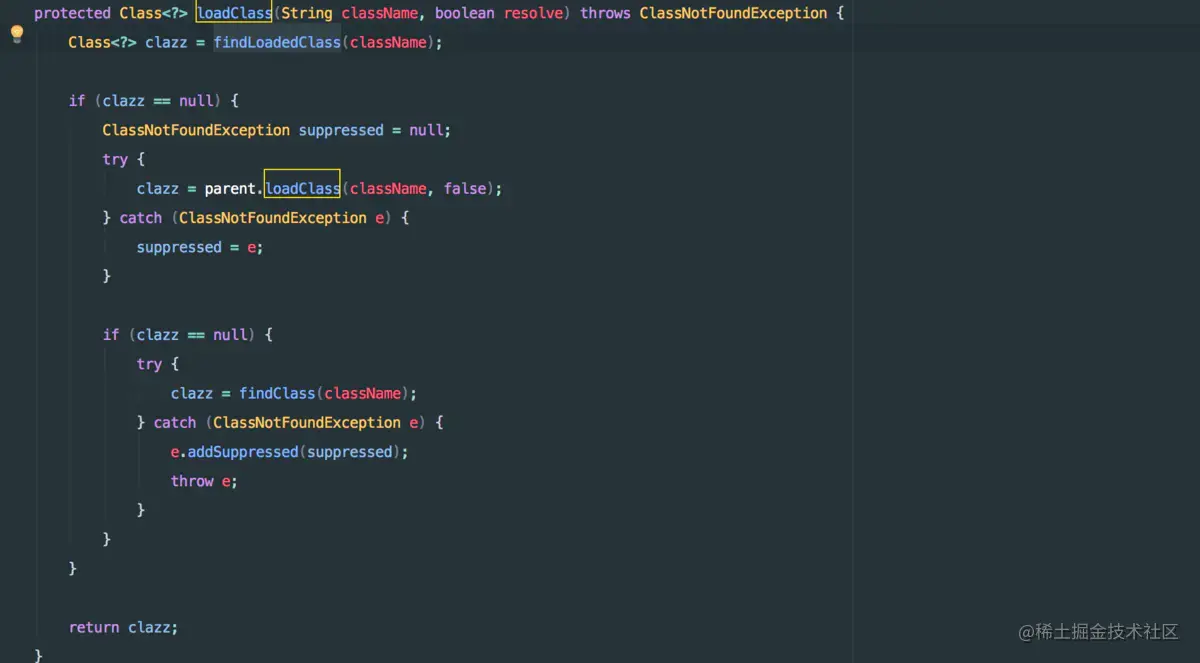
Task: Click the 'false' literal argument
Action: [x=465, y=188]
